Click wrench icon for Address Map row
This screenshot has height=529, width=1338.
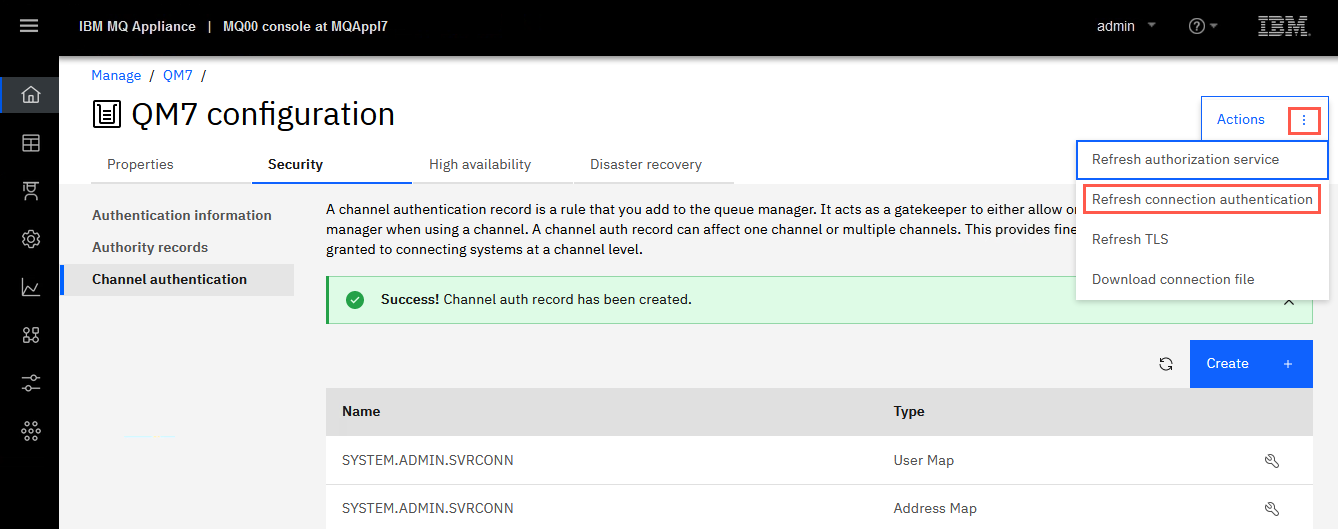click(x=1271, y=509)
